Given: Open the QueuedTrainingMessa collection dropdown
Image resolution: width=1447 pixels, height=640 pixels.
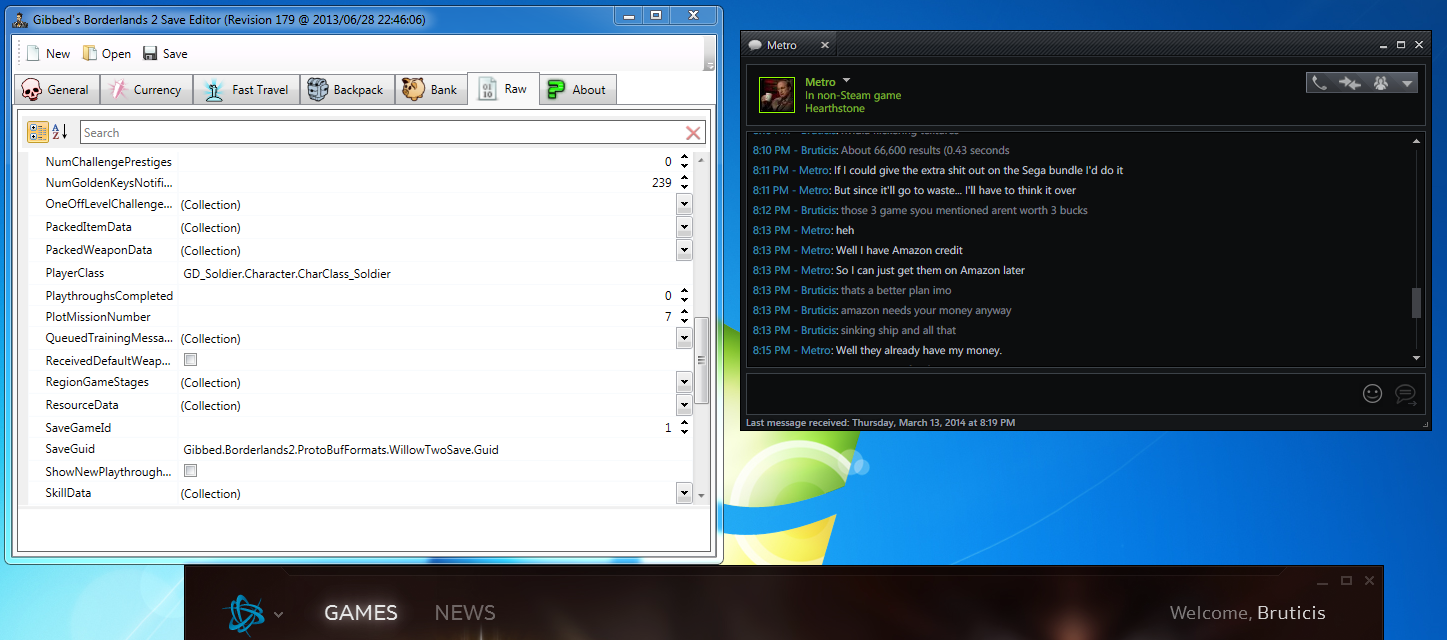Looking at the screenshot, I should pos(684,338).
